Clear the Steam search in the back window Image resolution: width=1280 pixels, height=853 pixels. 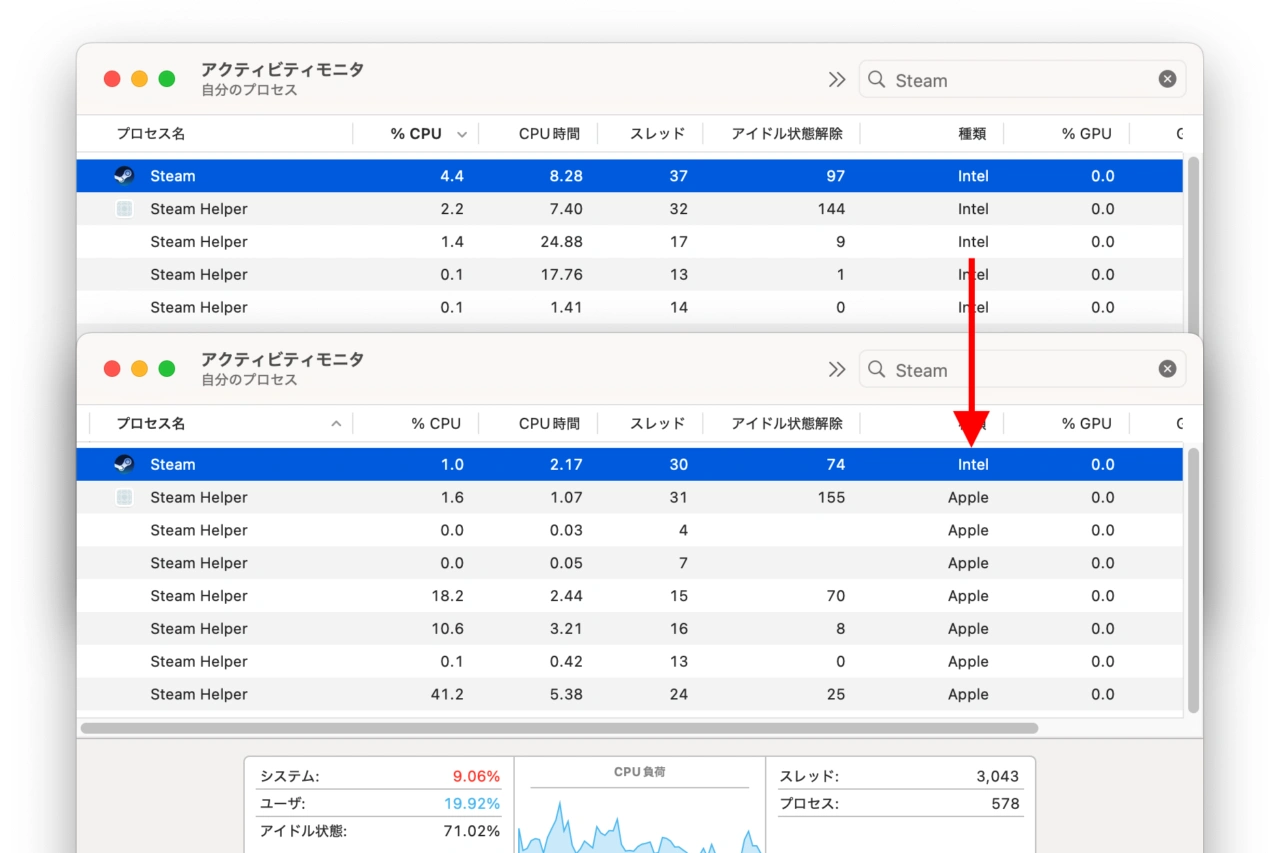pos(1167,79)
